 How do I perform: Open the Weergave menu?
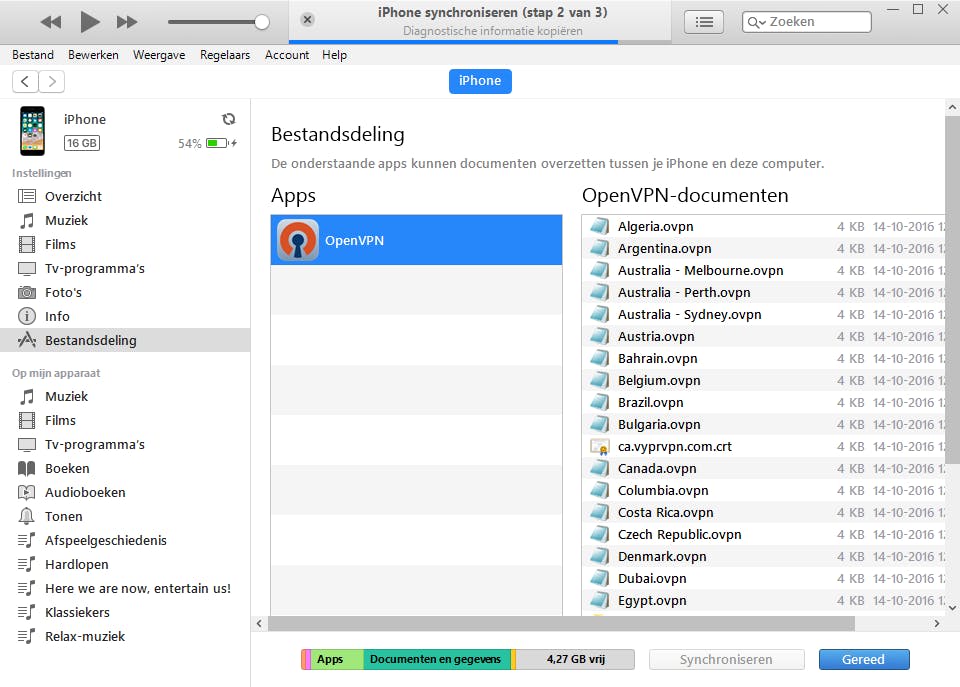pyautogui.click(x=159, y=55)
